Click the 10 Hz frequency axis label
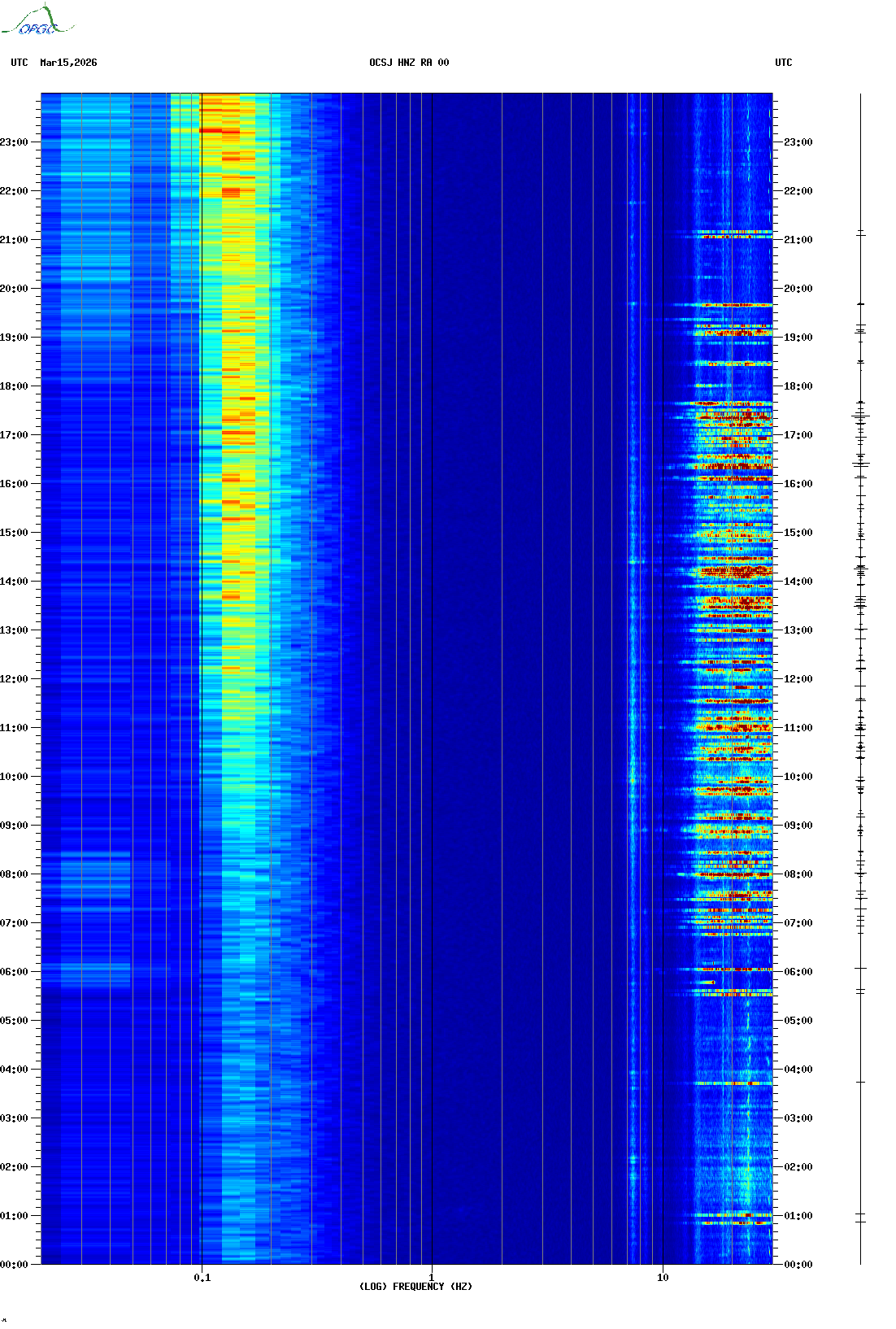 click(663, 1277)
